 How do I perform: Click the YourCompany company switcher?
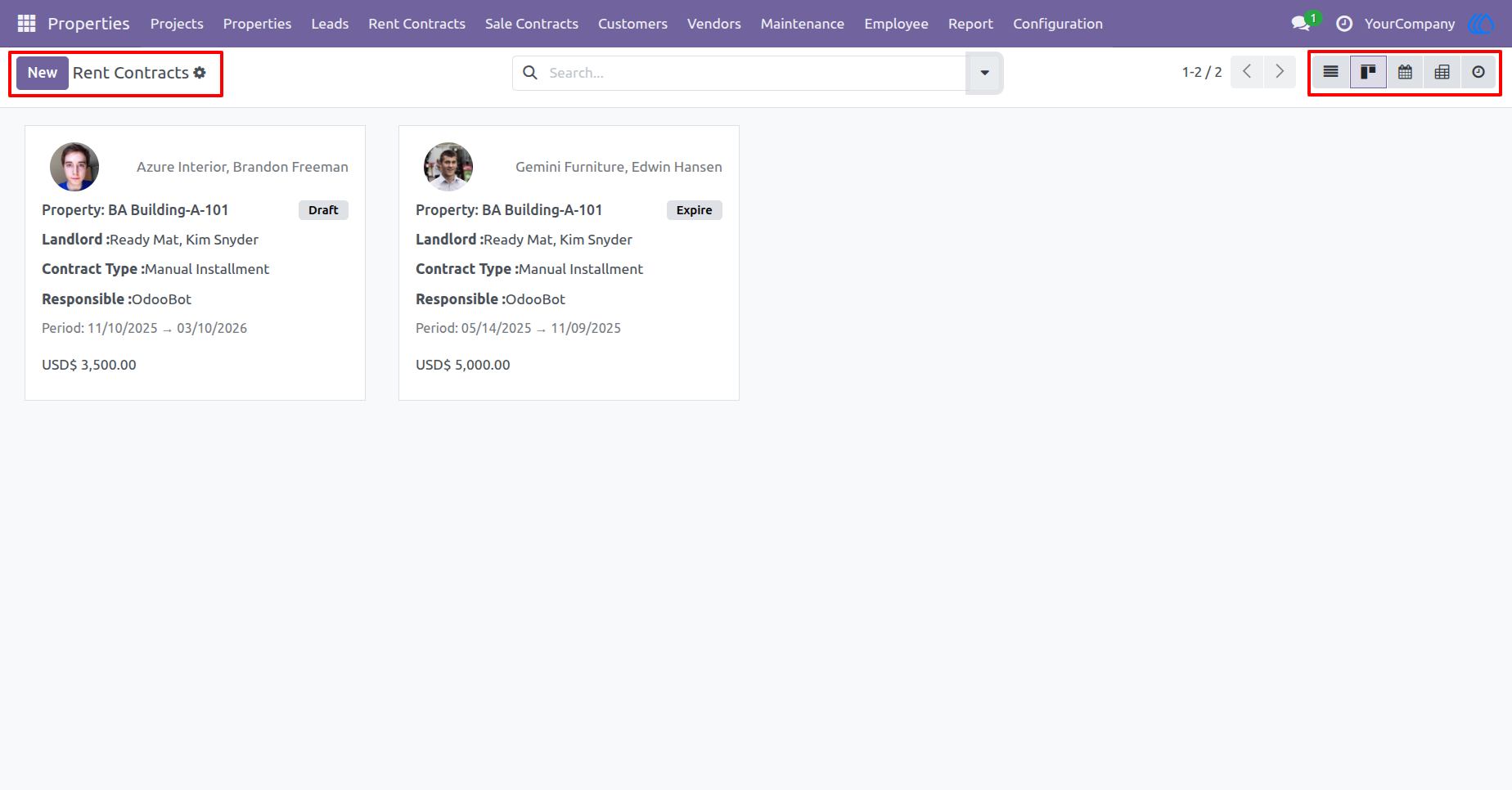1410,24
